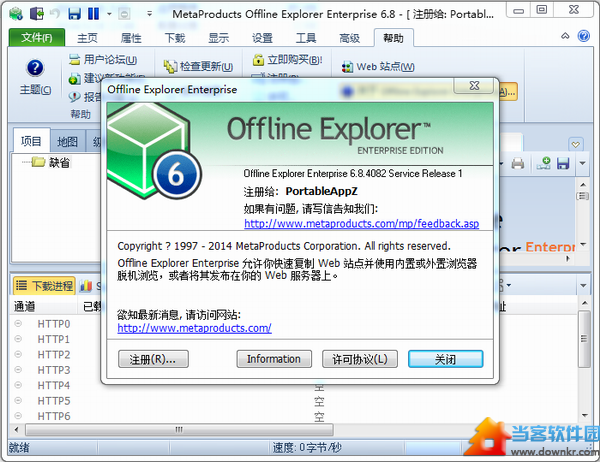600x462 pixels.
Task: Switch to the 下载 ribbon tab
Action: pos(175,38)
